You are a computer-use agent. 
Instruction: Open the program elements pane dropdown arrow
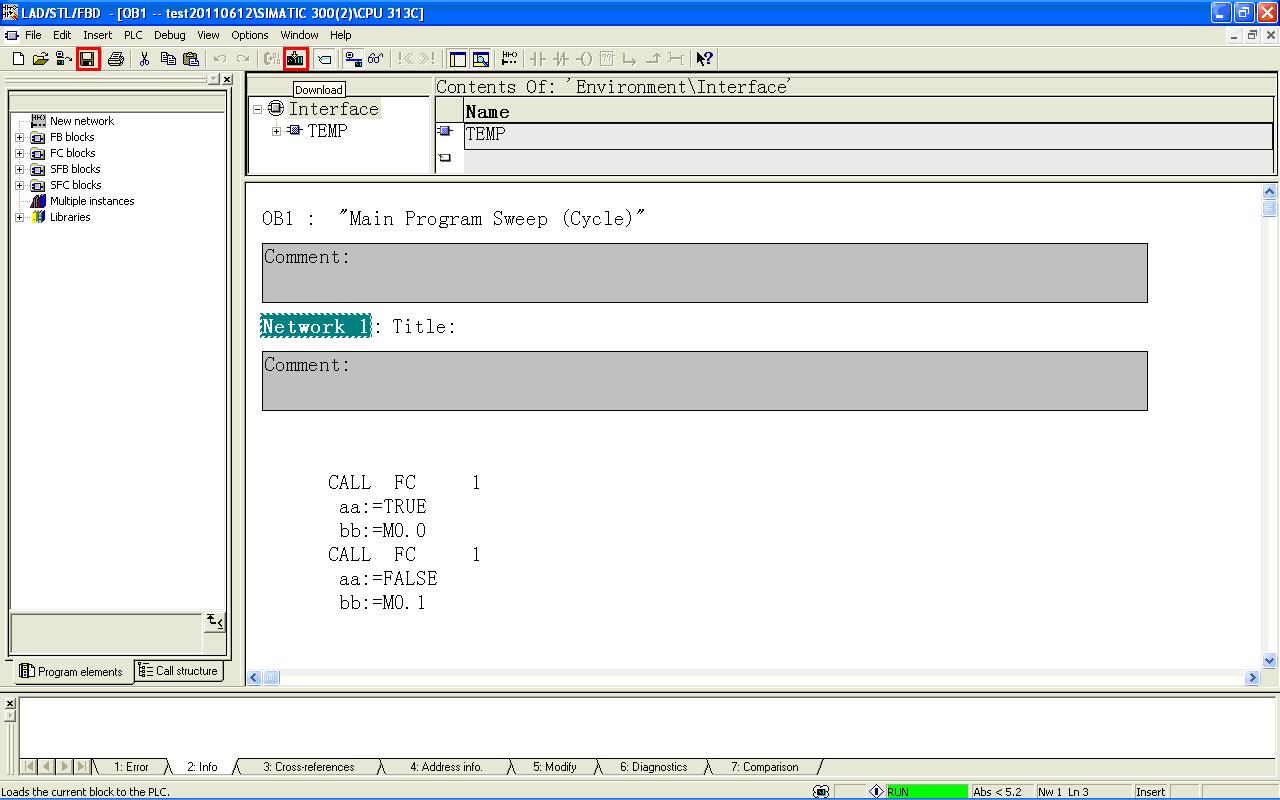click(213, 79)
